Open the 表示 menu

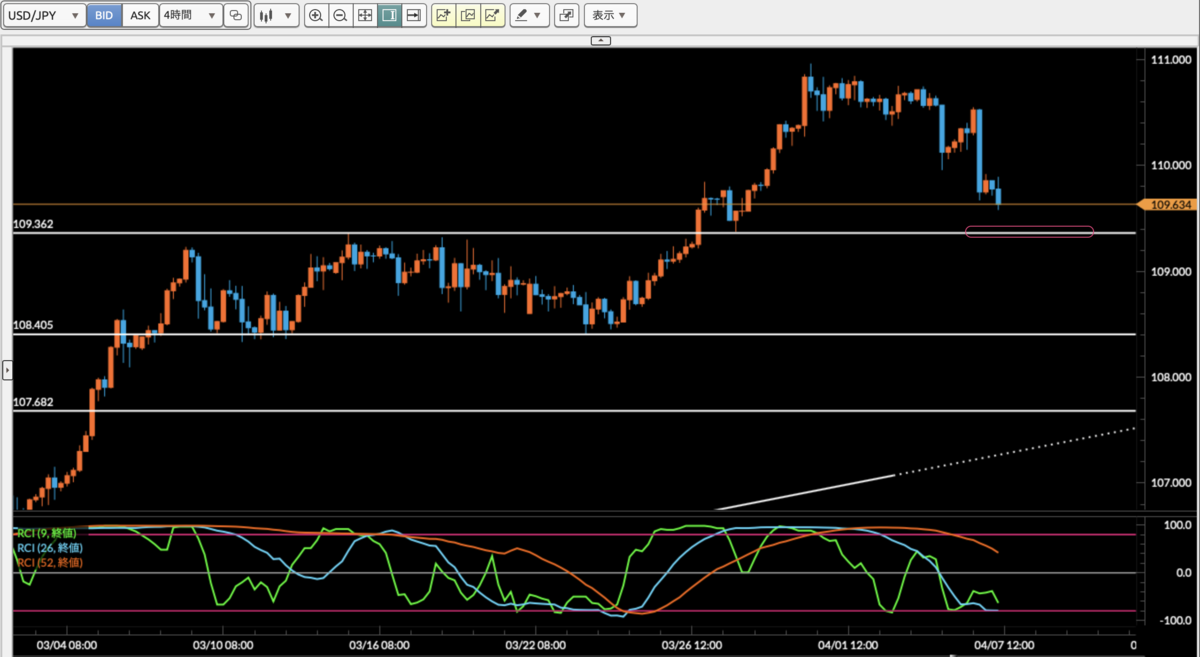(x=610, y=15)
